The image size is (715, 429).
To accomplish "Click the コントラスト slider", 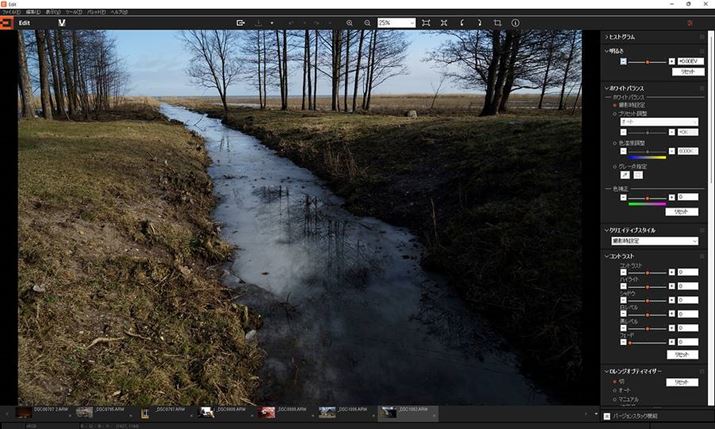I will [x=648, y=273].
